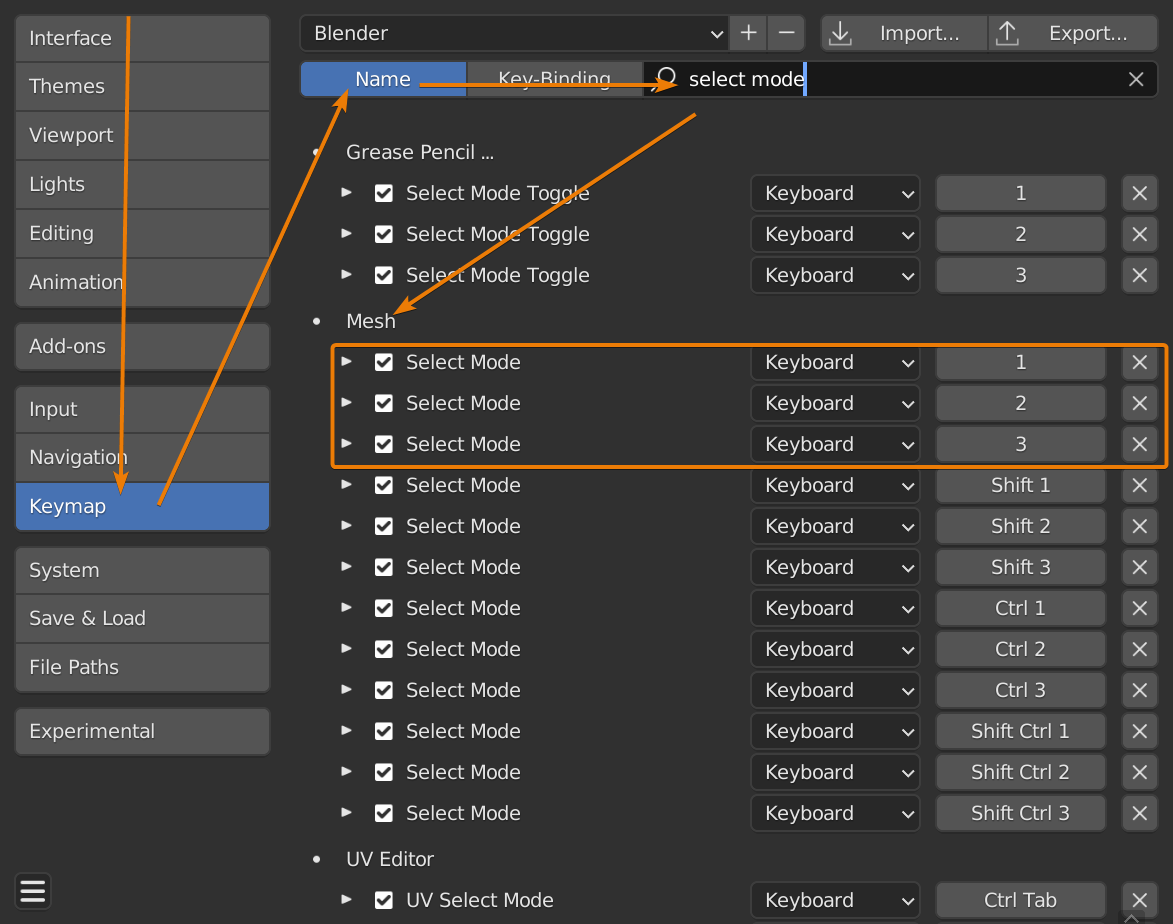The image size is (1173, 924).
Task: Clear the search field with the X icon
Action: click(1136, 80)
